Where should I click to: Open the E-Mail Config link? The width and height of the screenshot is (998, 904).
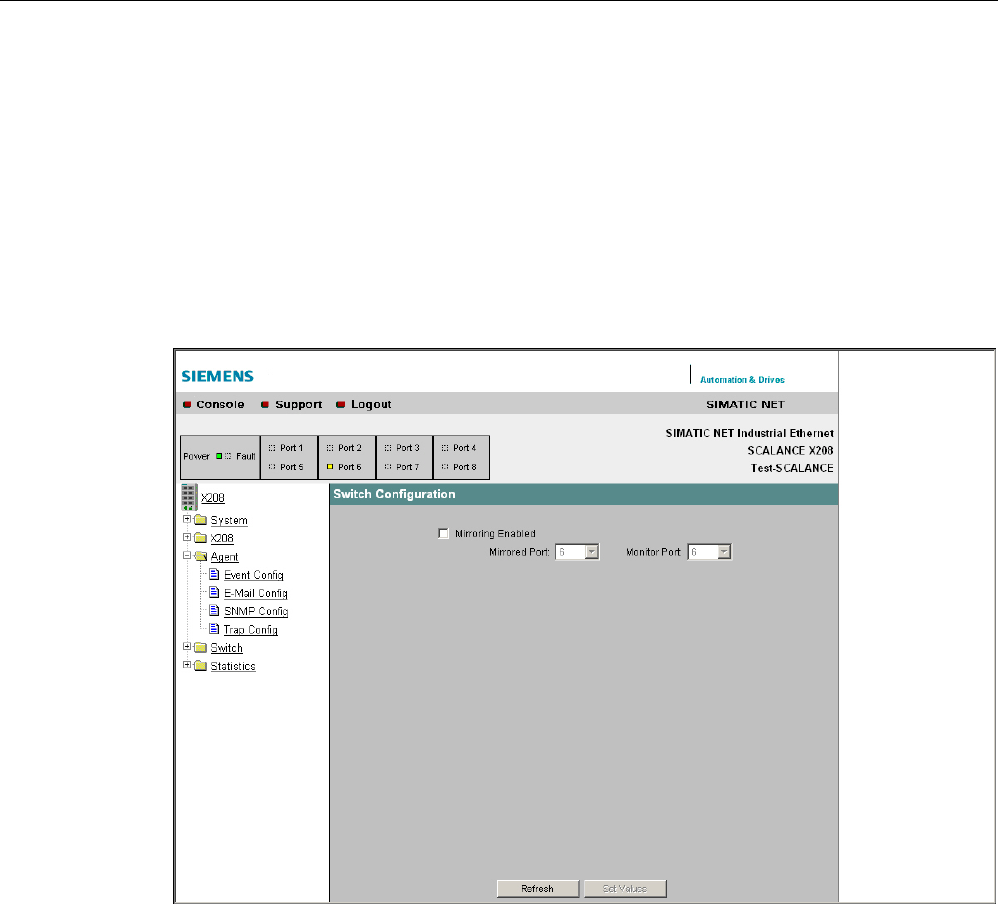256,593
